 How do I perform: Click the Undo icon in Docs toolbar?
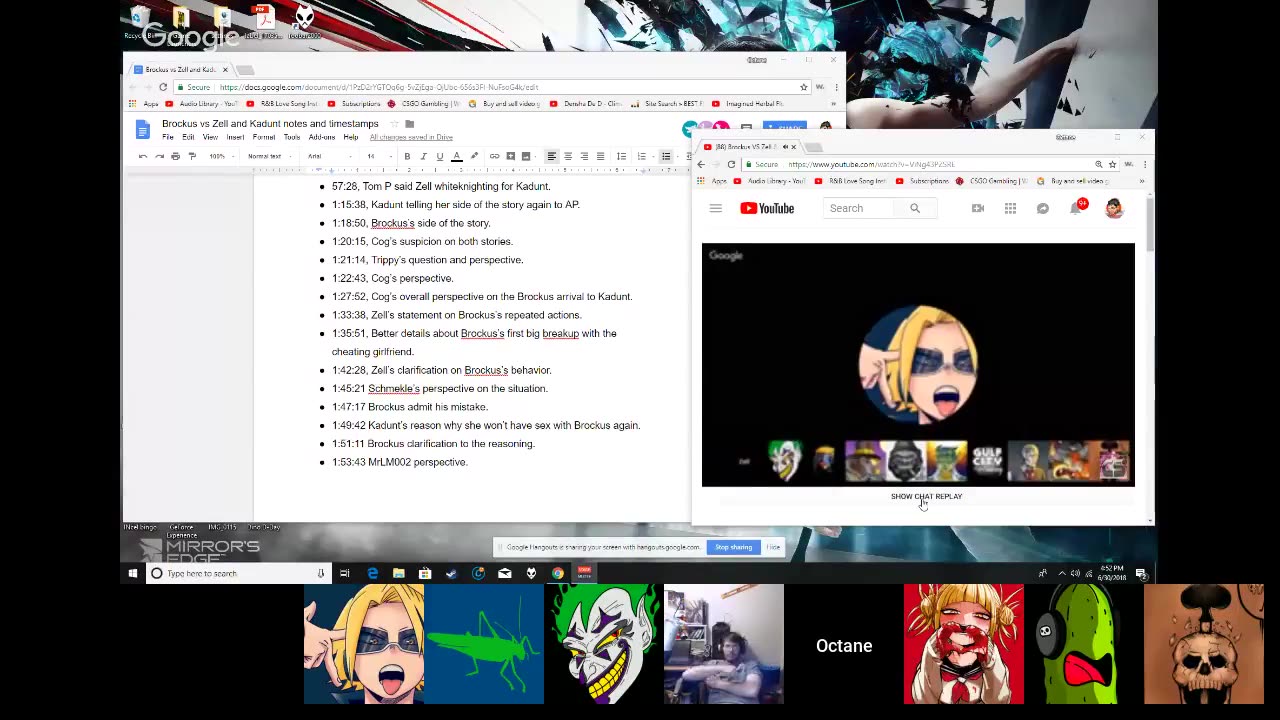[143, 156]
